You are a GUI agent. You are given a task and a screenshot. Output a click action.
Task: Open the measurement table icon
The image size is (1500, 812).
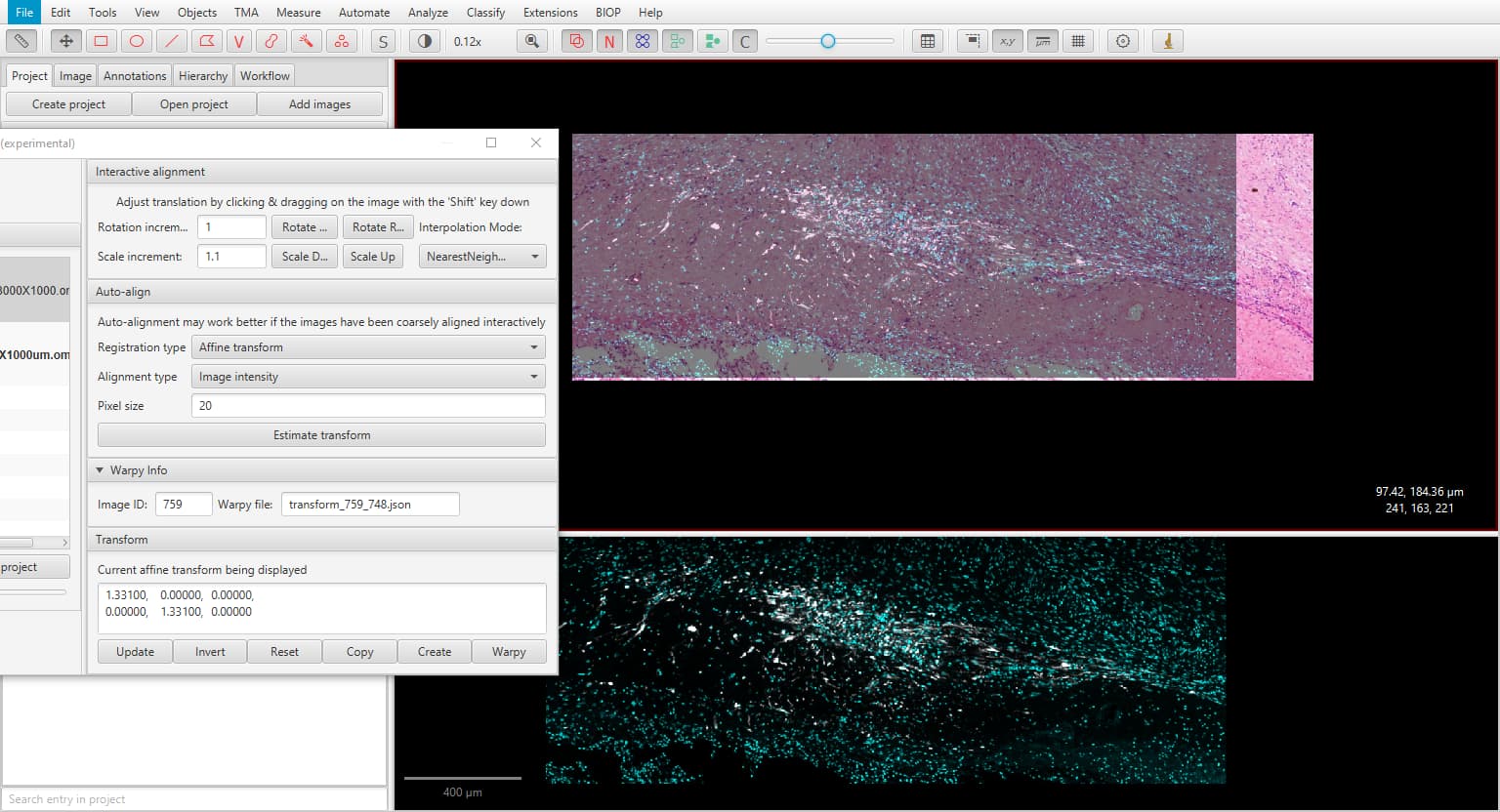(928, 41)
